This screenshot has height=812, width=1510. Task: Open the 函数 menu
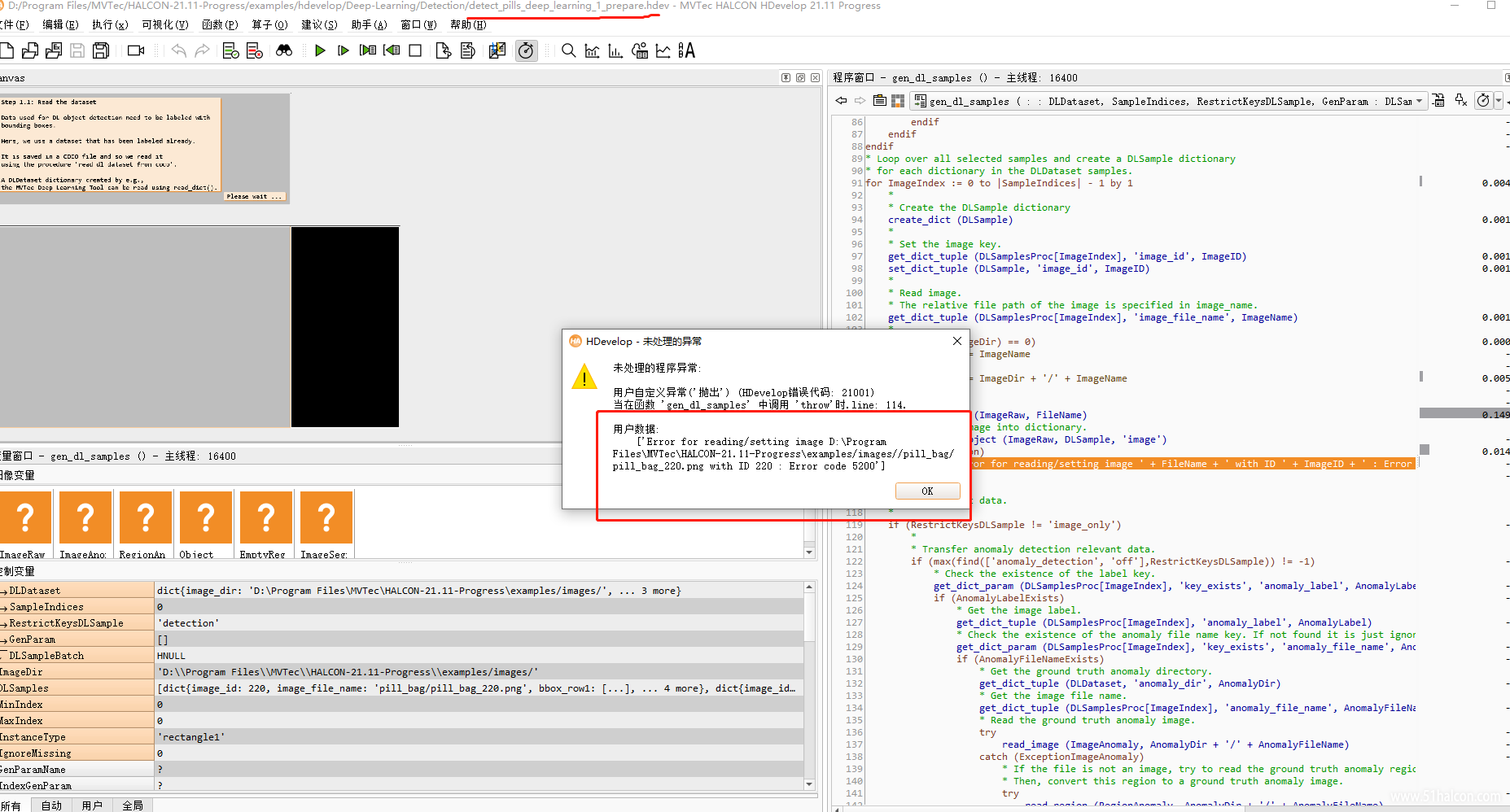[x=220, y=24]
